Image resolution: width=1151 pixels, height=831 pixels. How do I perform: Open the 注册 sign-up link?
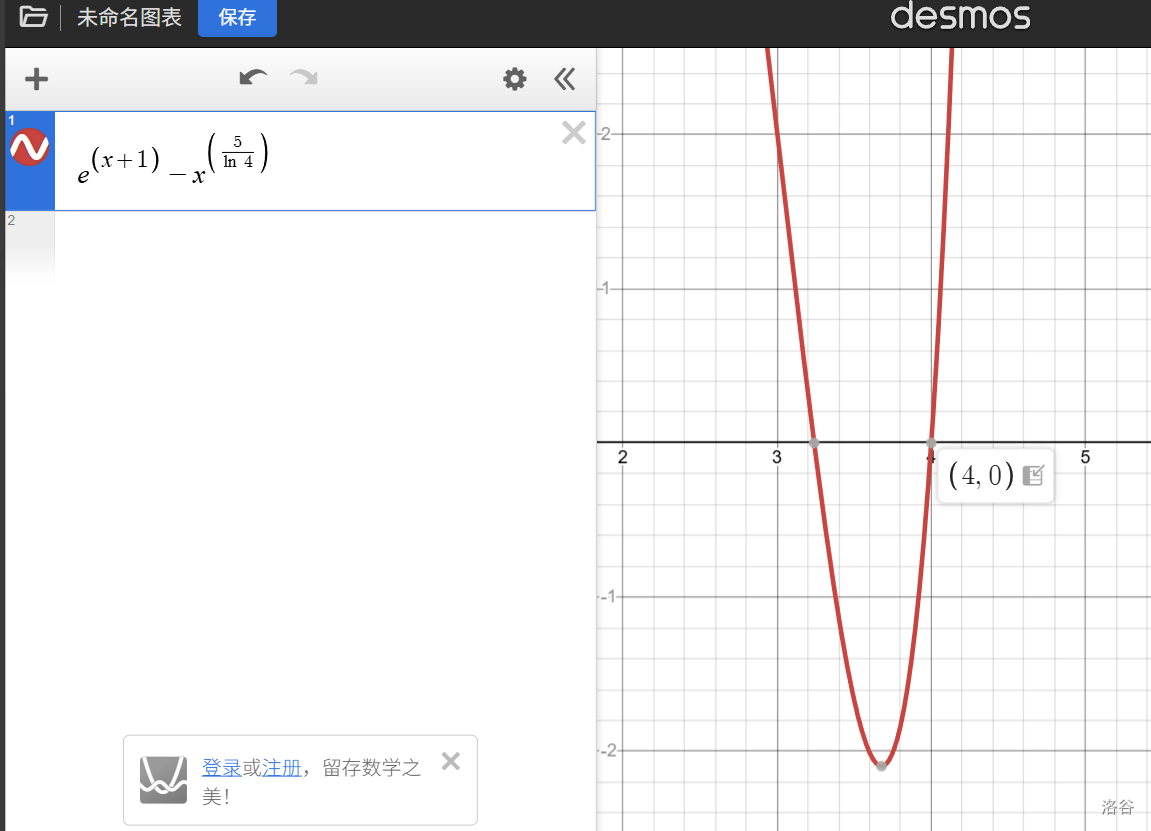281,768
